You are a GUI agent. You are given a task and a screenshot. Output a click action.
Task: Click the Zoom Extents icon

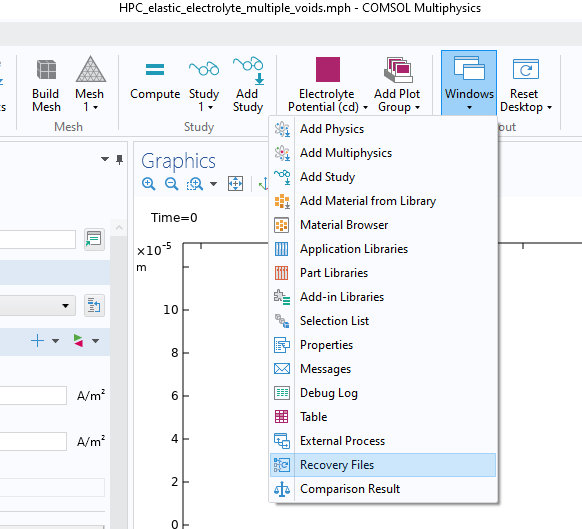(x=235, y=183)
